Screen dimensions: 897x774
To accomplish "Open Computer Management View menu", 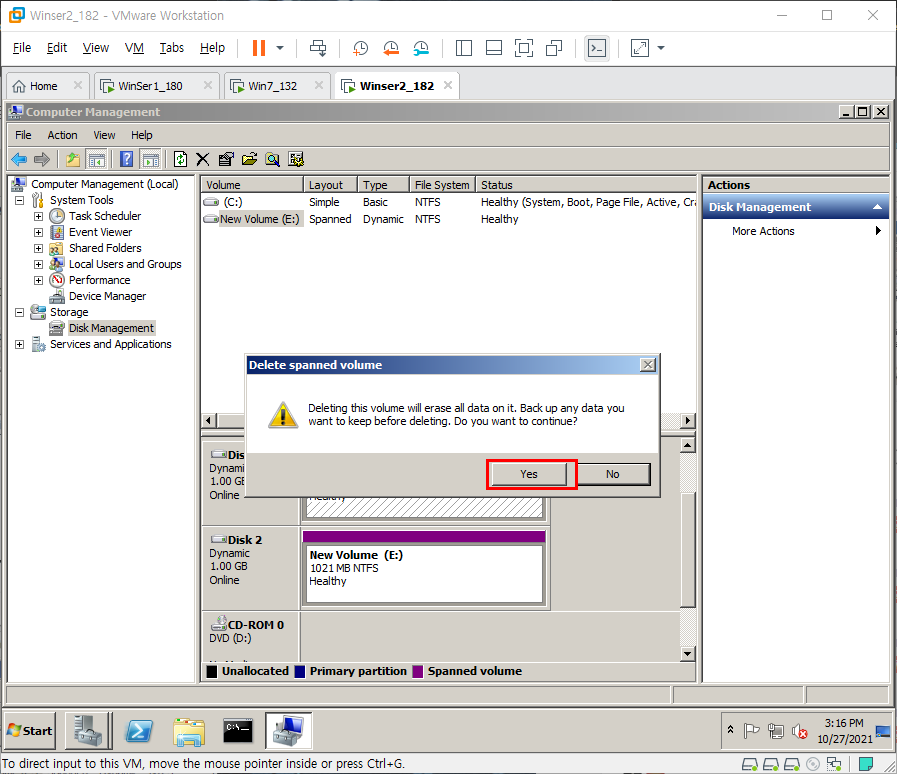I will pyautogui.click(x=104, y=135).
